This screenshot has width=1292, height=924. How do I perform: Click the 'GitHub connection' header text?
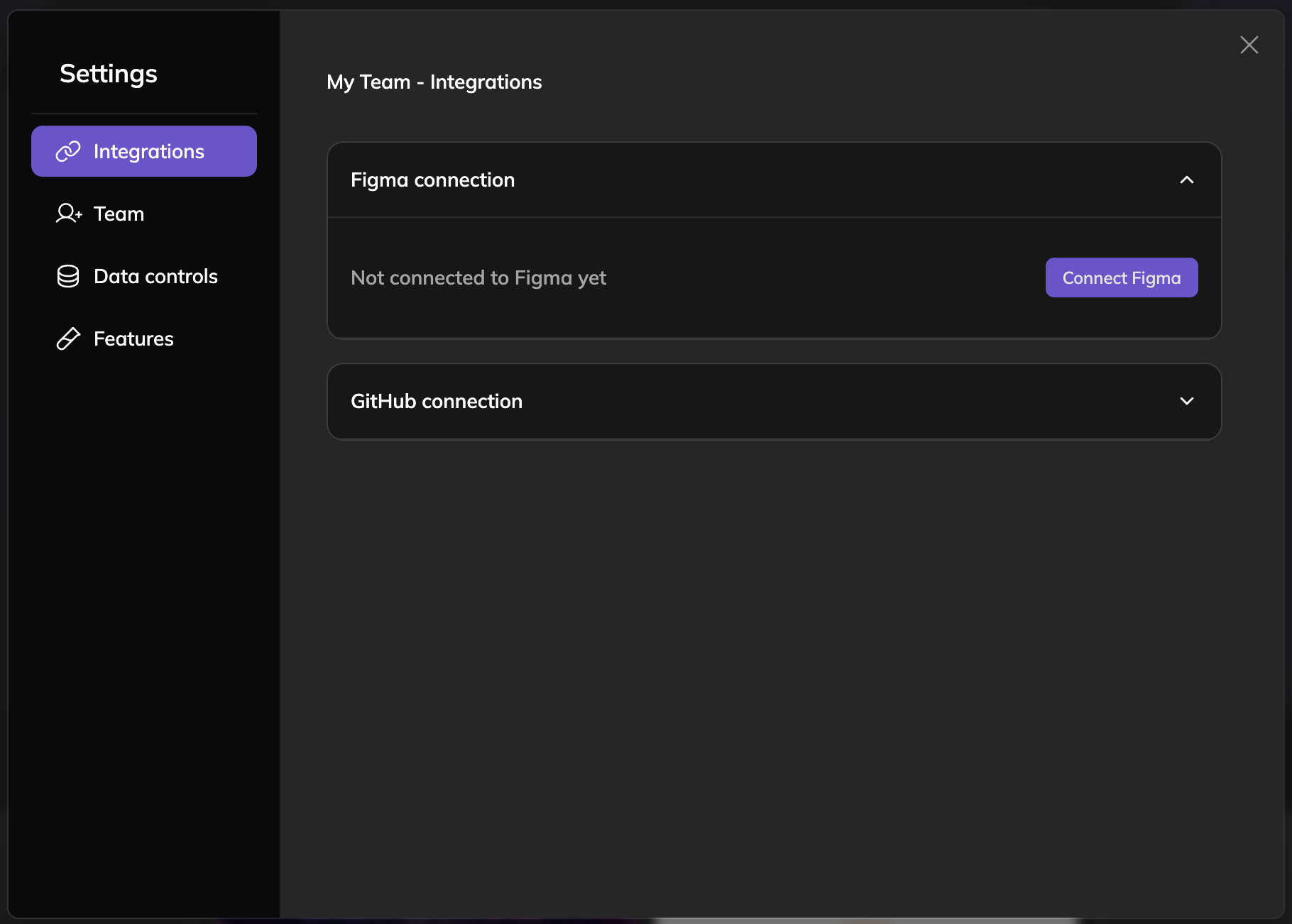tap(437, 401)
